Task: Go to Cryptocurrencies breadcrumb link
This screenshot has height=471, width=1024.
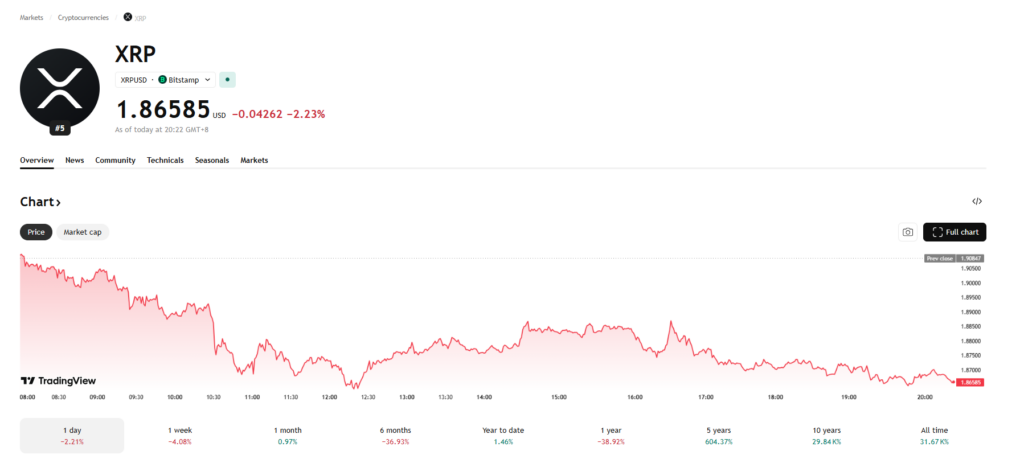Action: click(x=83, y=17)
